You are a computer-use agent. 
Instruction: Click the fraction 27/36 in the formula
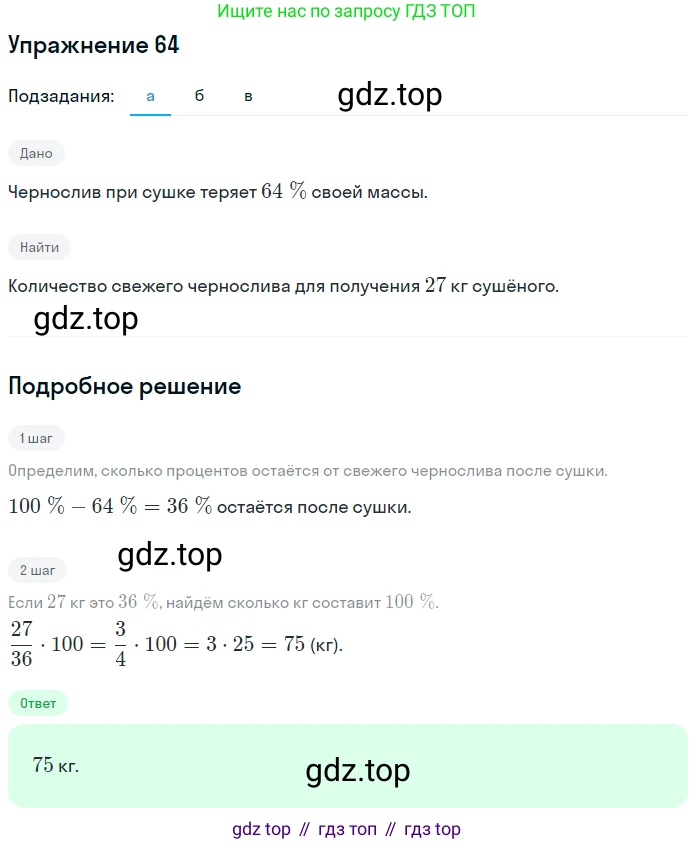coord(22,644)
